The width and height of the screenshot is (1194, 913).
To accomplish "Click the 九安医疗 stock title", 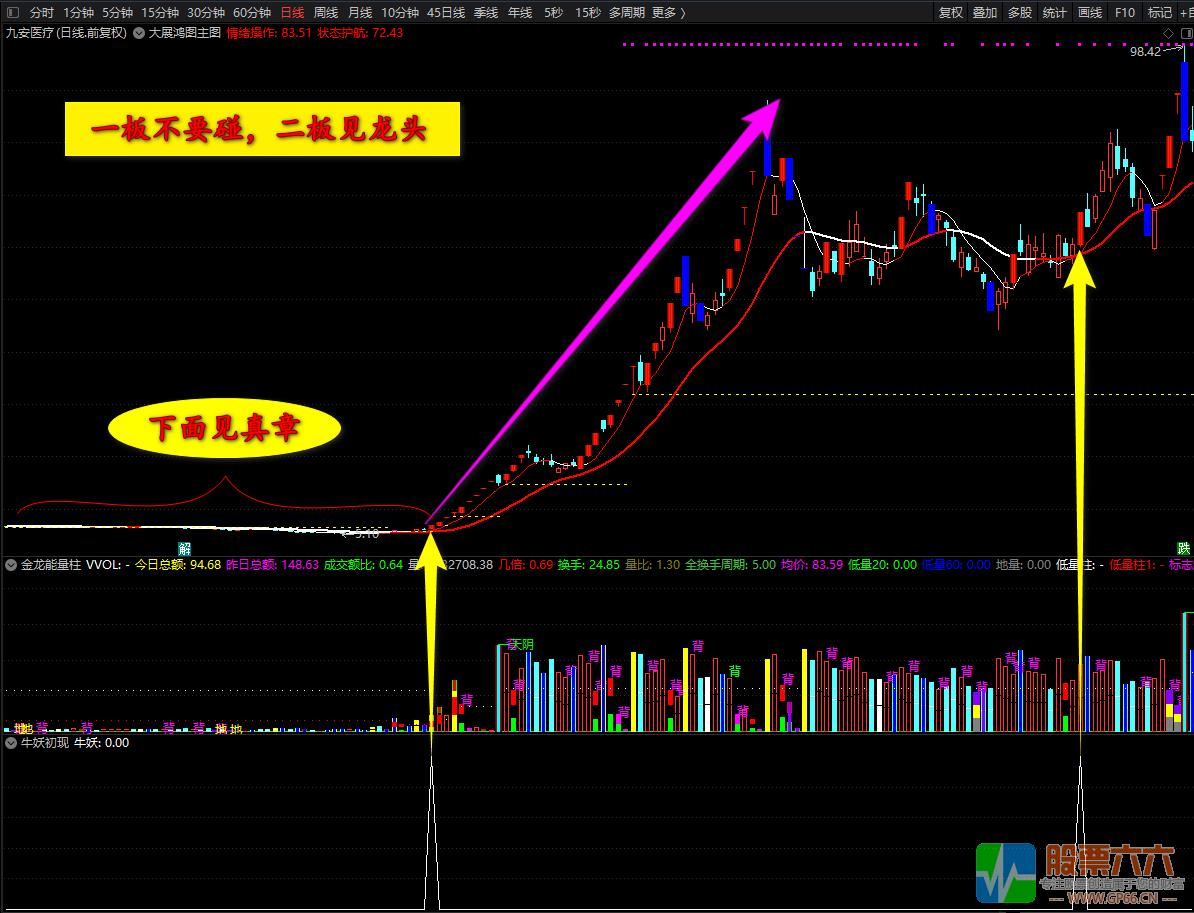I will click(66, 33).
